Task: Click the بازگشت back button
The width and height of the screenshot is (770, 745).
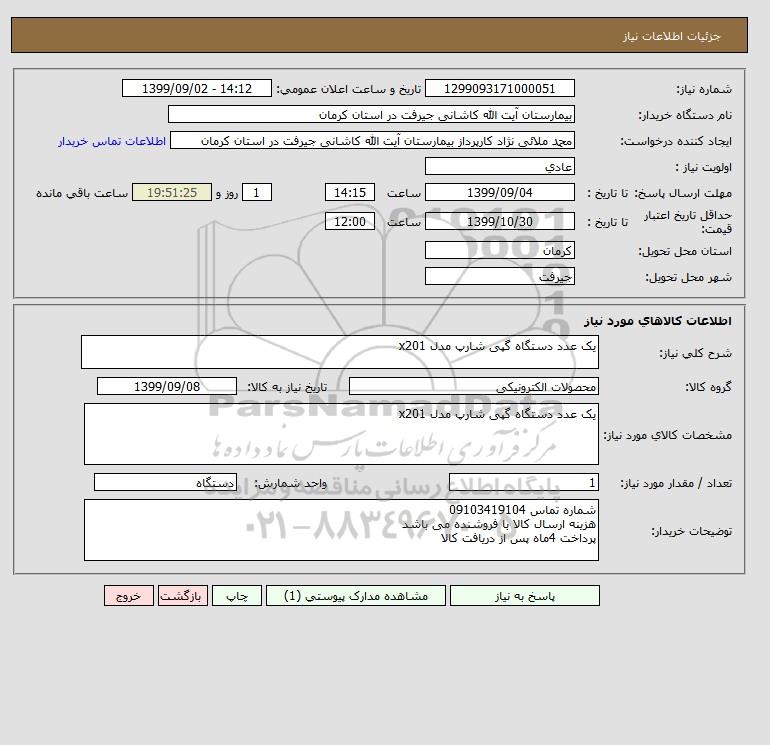Action: coord(183,595)
